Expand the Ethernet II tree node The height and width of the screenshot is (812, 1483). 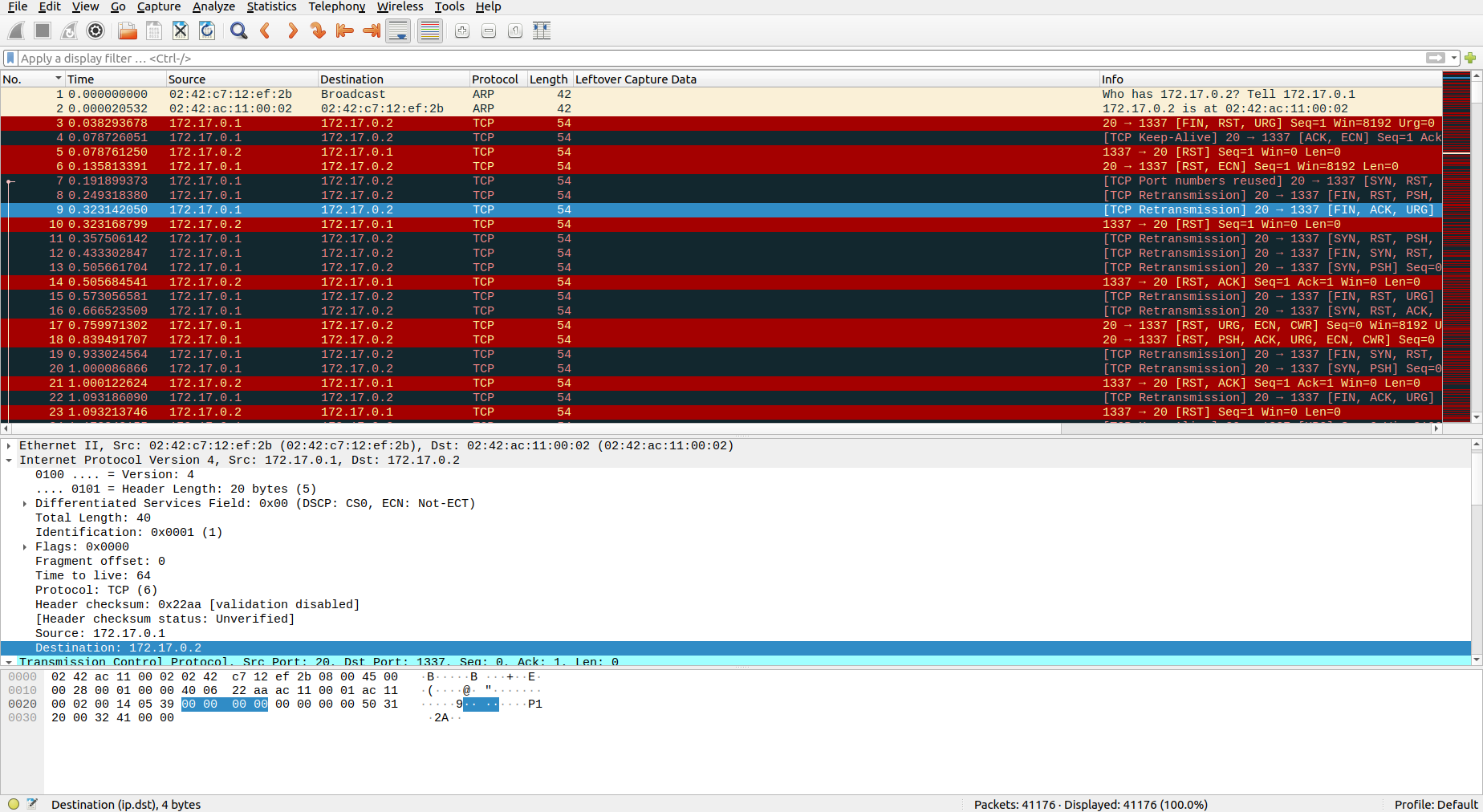tap(9, 445)
